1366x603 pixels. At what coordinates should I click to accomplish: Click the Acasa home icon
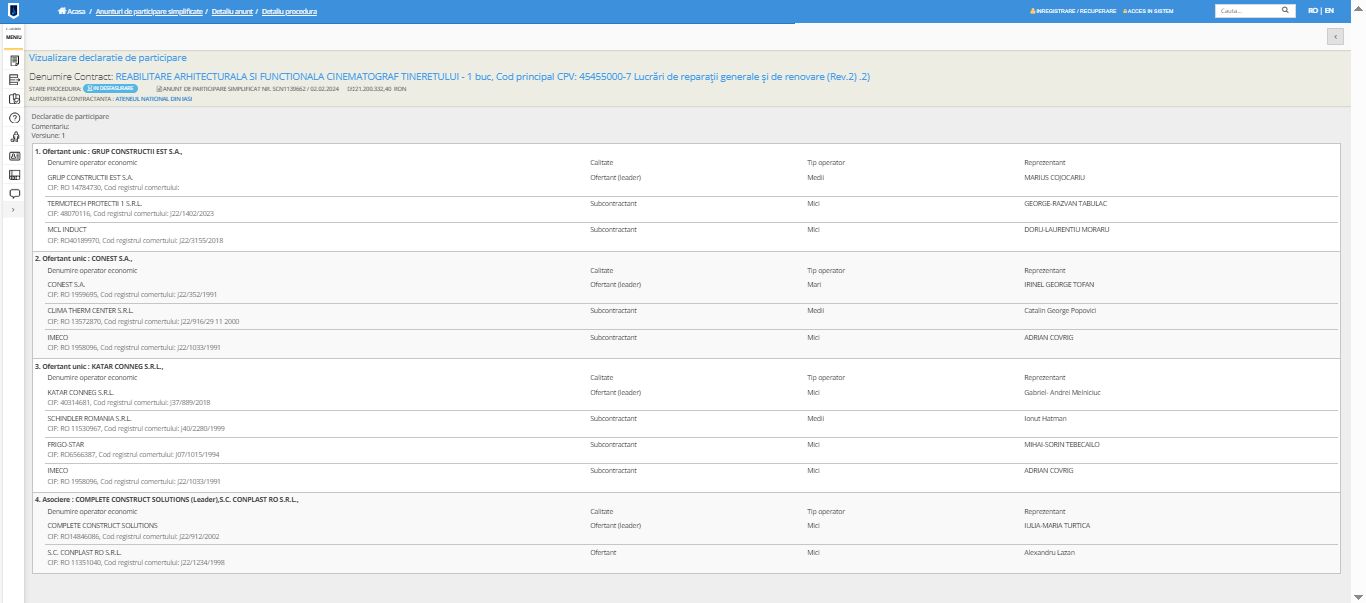[63, 10]
